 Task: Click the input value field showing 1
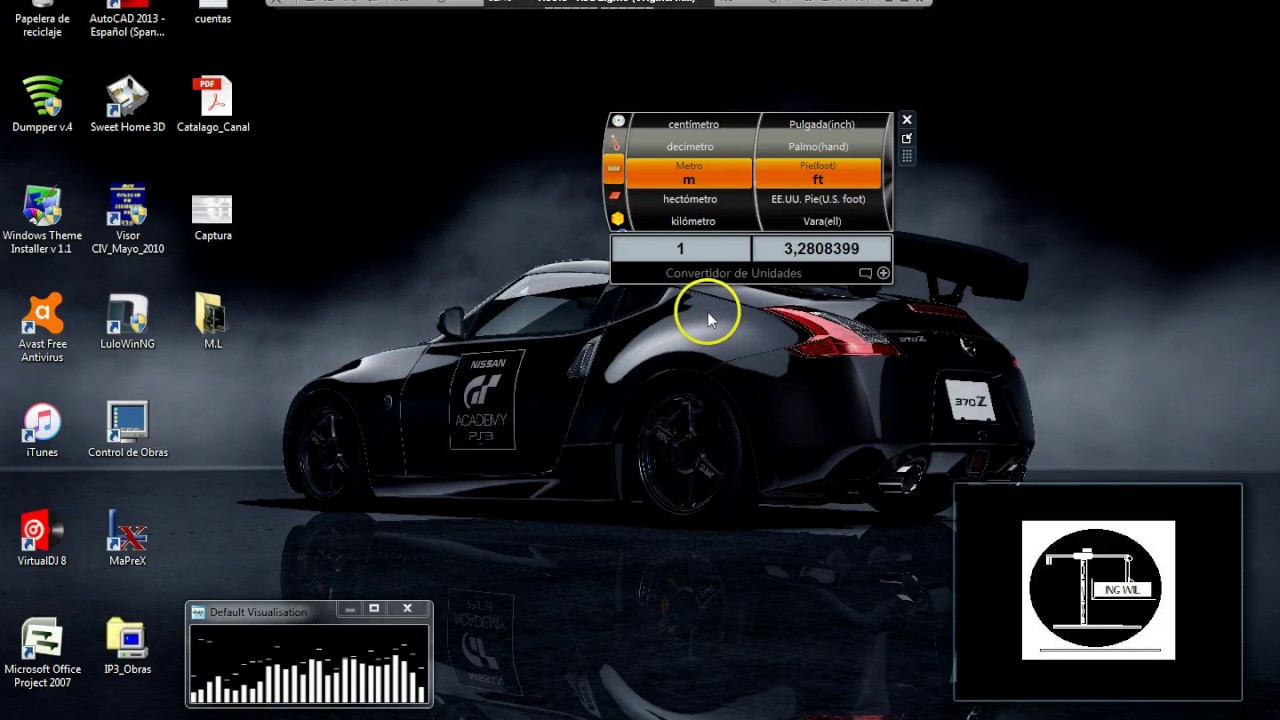[x=680, y=248]
